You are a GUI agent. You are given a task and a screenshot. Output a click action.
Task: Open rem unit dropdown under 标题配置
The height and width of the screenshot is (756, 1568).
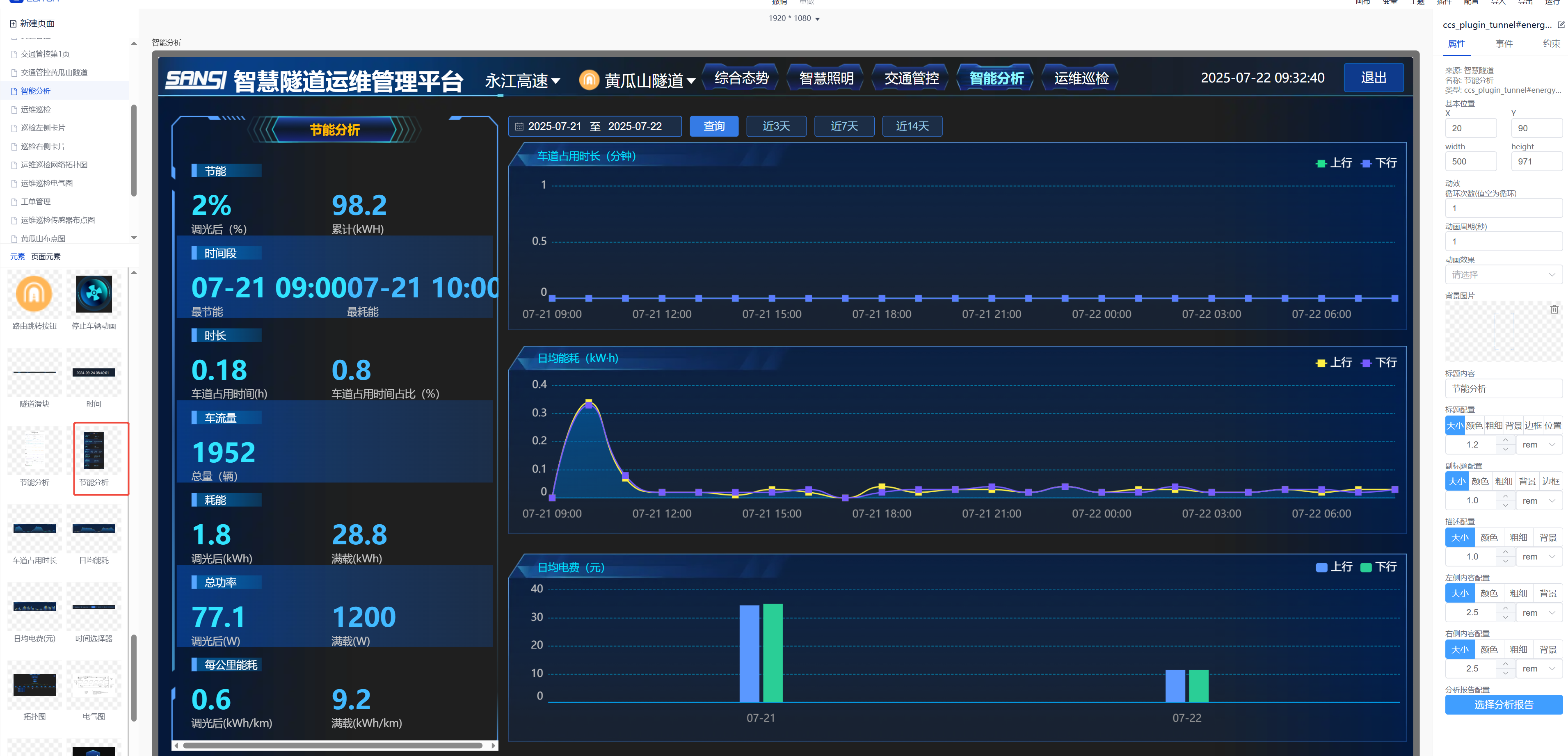[x=1538, y=445]
